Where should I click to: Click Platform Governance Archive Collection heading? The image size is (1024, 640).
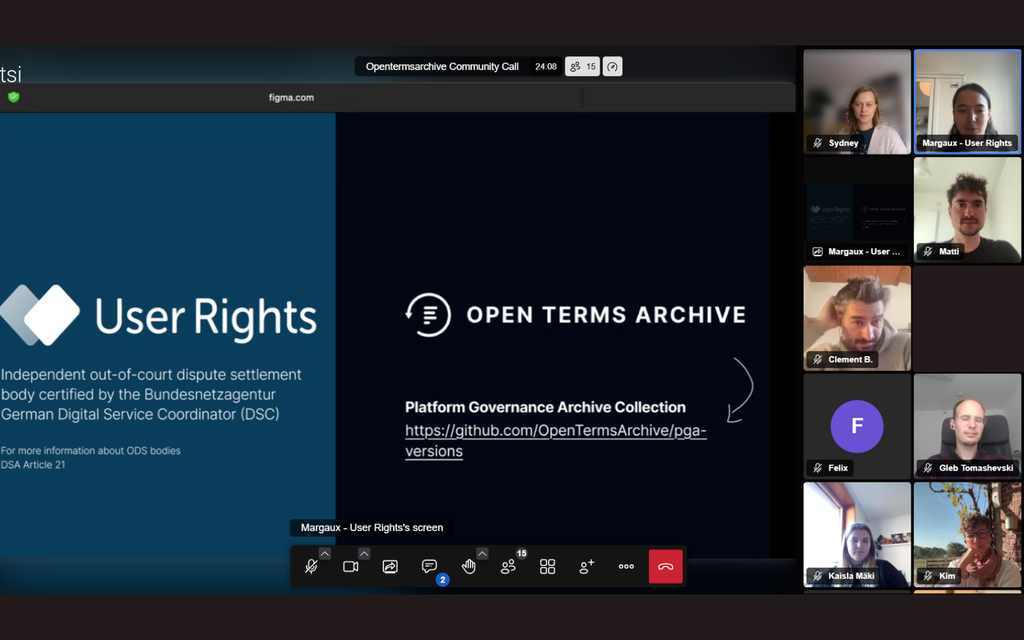545,408
